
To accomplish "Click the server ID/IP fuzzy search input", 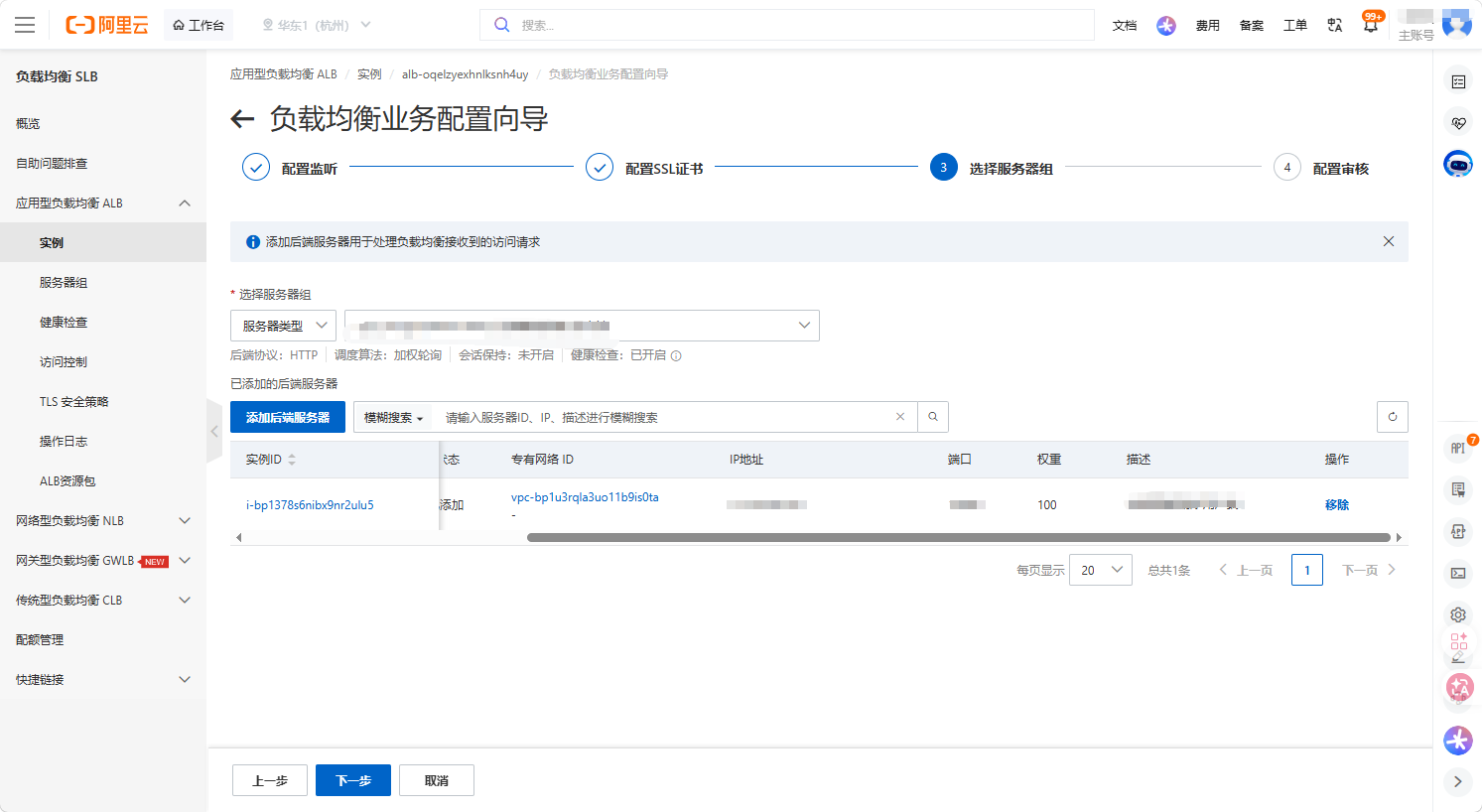I will 665,417.
